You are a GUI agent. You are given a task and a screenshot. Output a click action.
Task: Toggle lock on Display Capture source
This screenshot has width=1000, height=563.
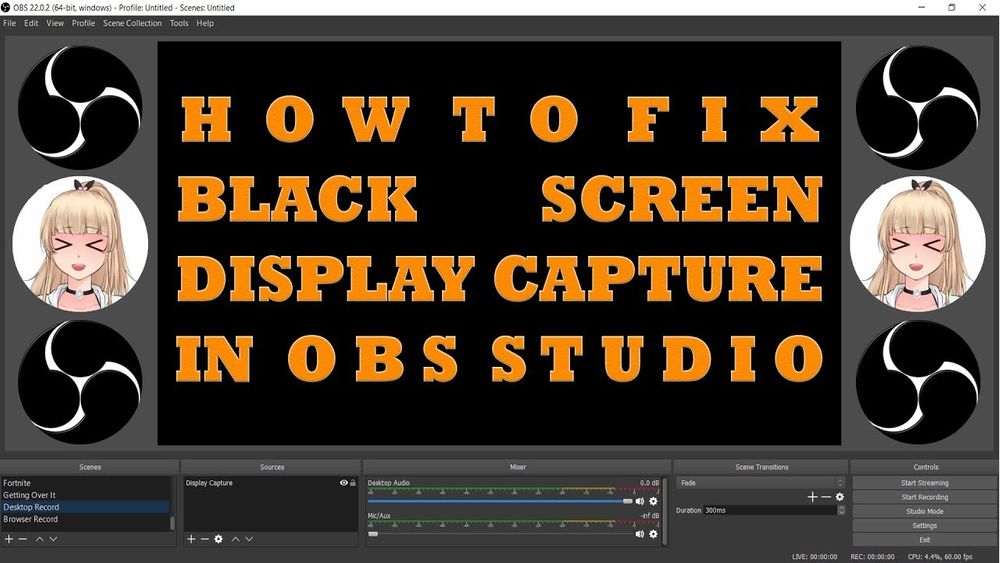coord(353,483)
